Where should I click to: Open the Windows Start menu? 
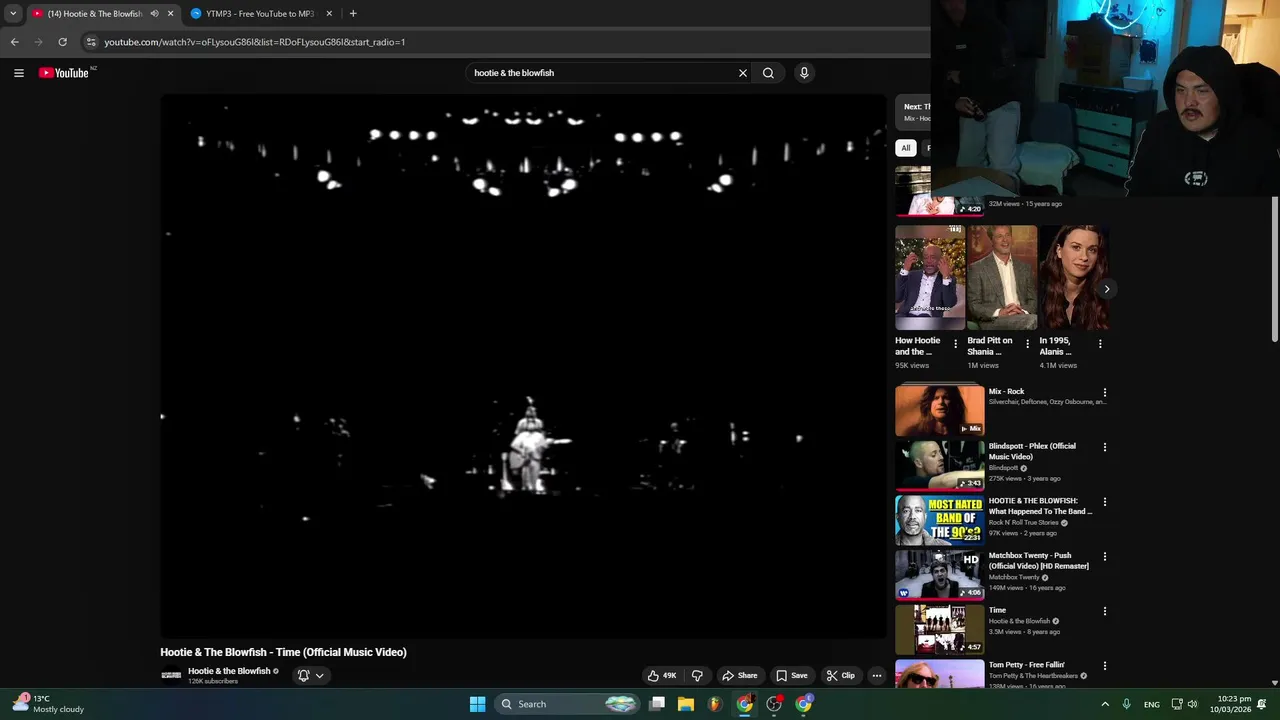[478, 704]
